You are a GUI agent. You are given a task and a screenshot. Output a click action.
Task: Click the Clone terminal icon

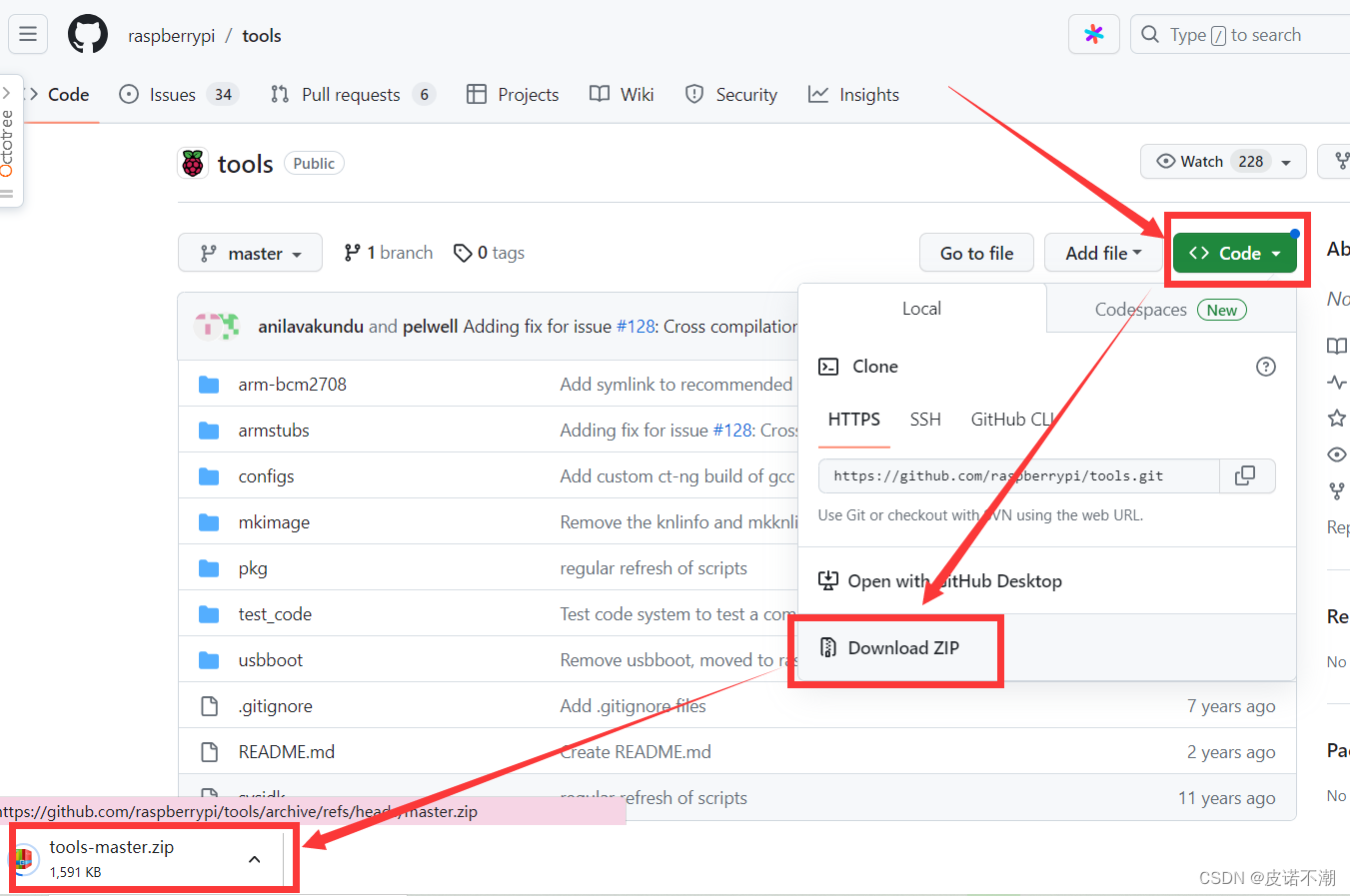click(x=828, y=367)
